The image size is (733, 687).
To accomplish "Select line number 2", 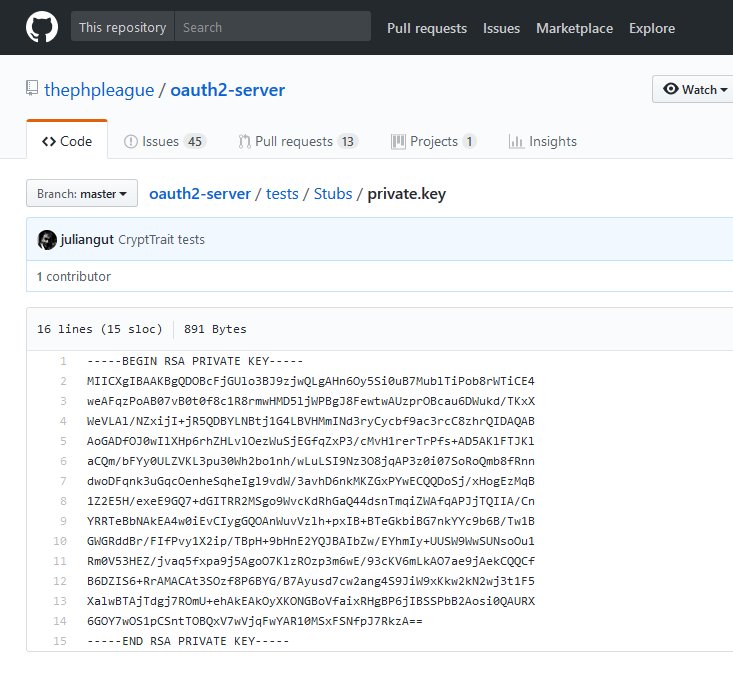I will click(x=63, y=381).
